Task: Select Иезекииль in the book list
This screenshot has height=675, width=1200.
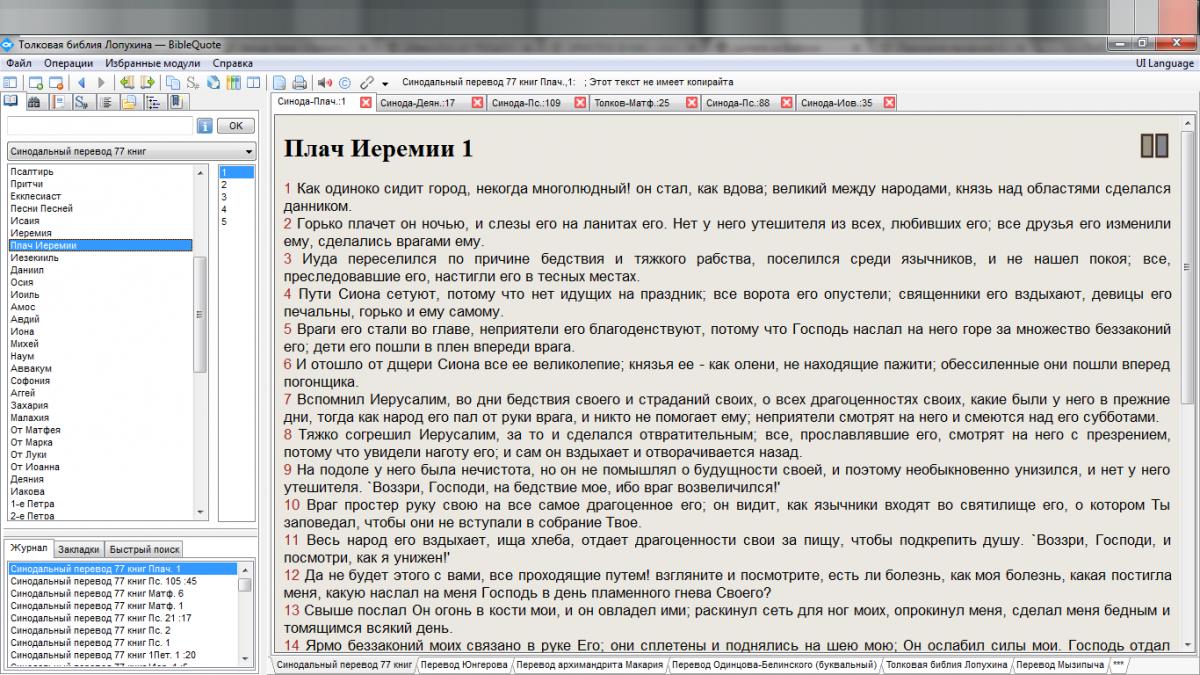Action: tap(34, 257)
